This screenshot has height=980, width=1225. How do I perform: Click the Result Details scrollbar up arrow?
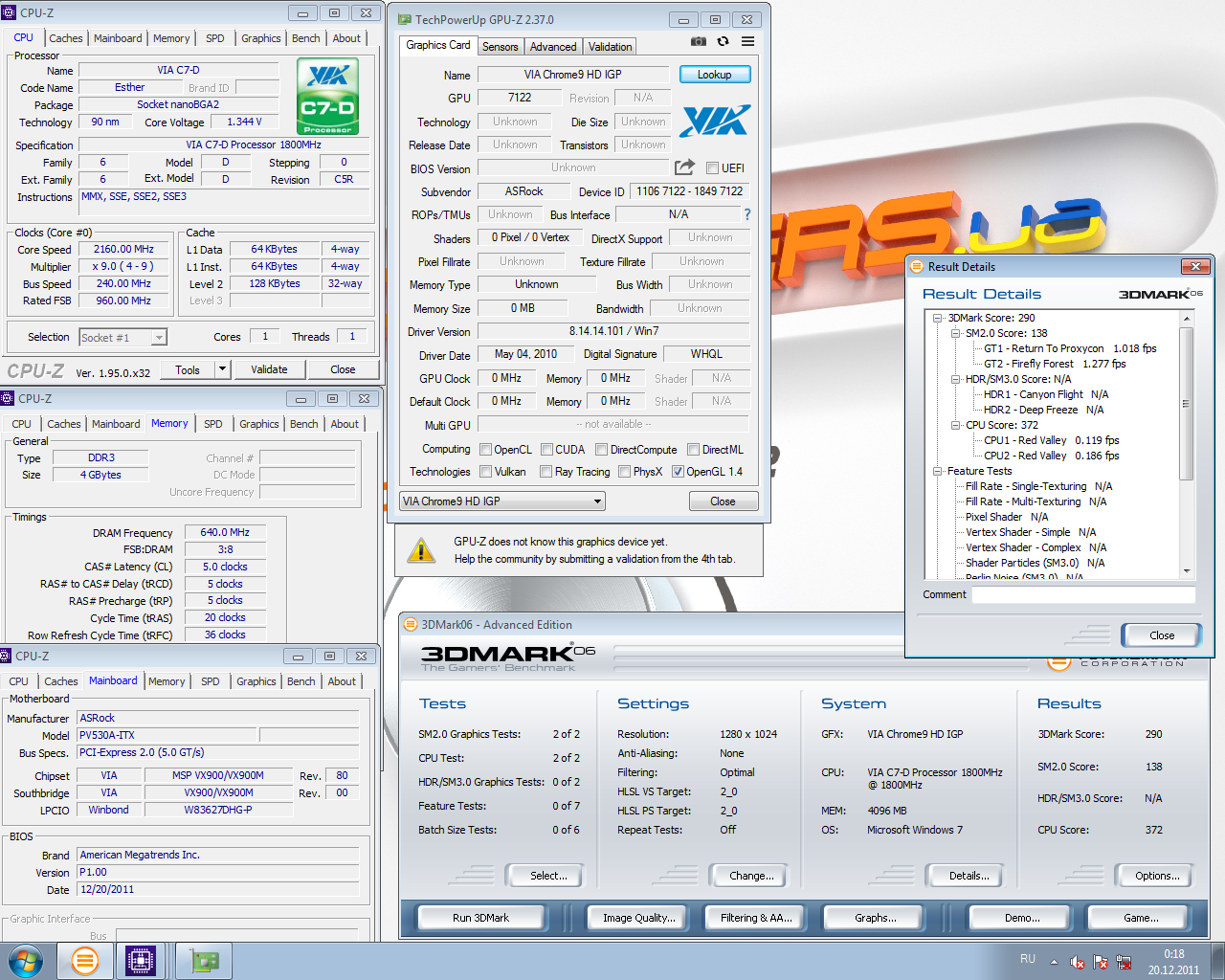[1187, 319]
